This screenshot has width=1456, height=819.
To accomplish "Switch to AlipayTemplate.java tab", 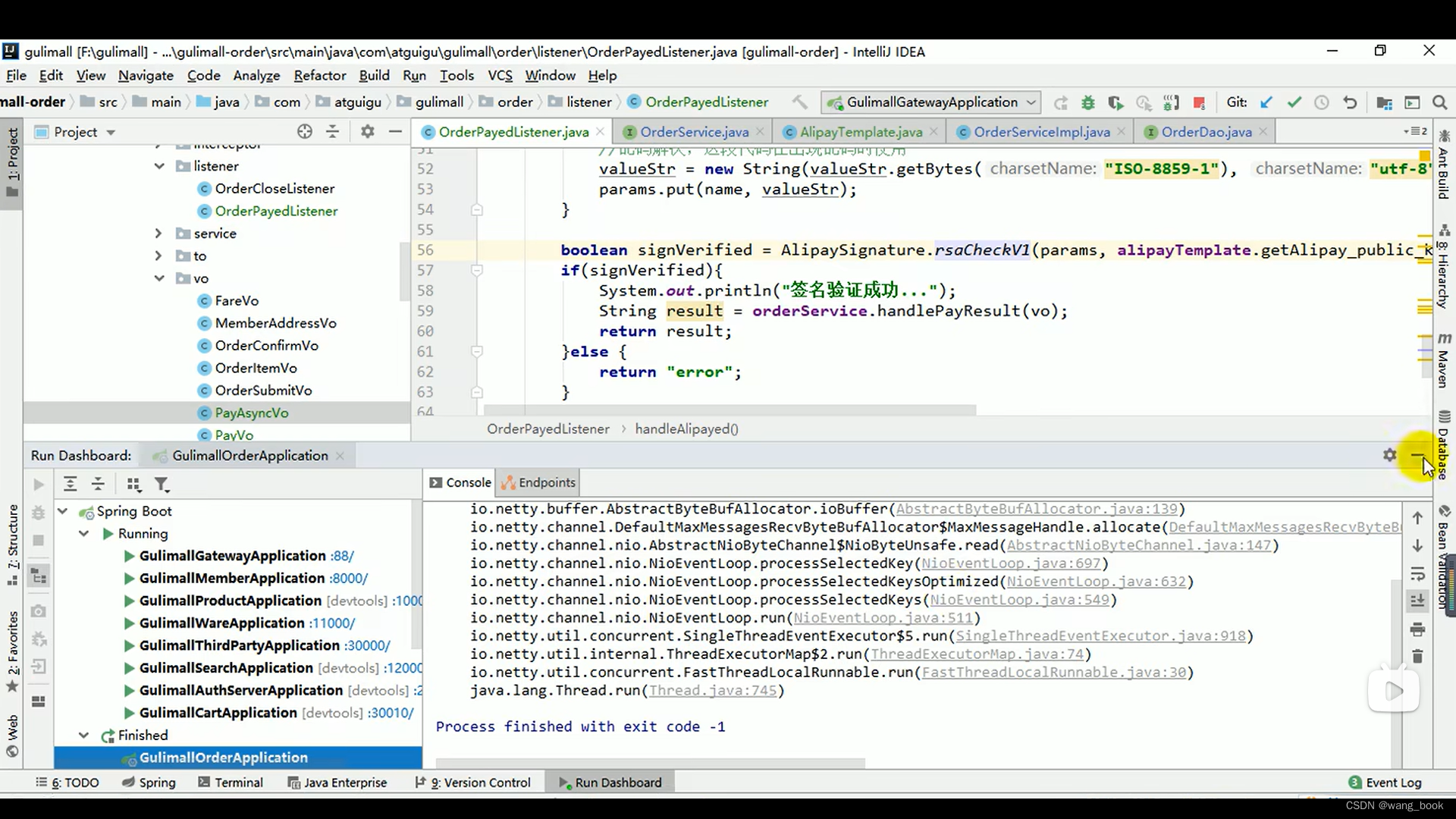I will click(861, 132).
